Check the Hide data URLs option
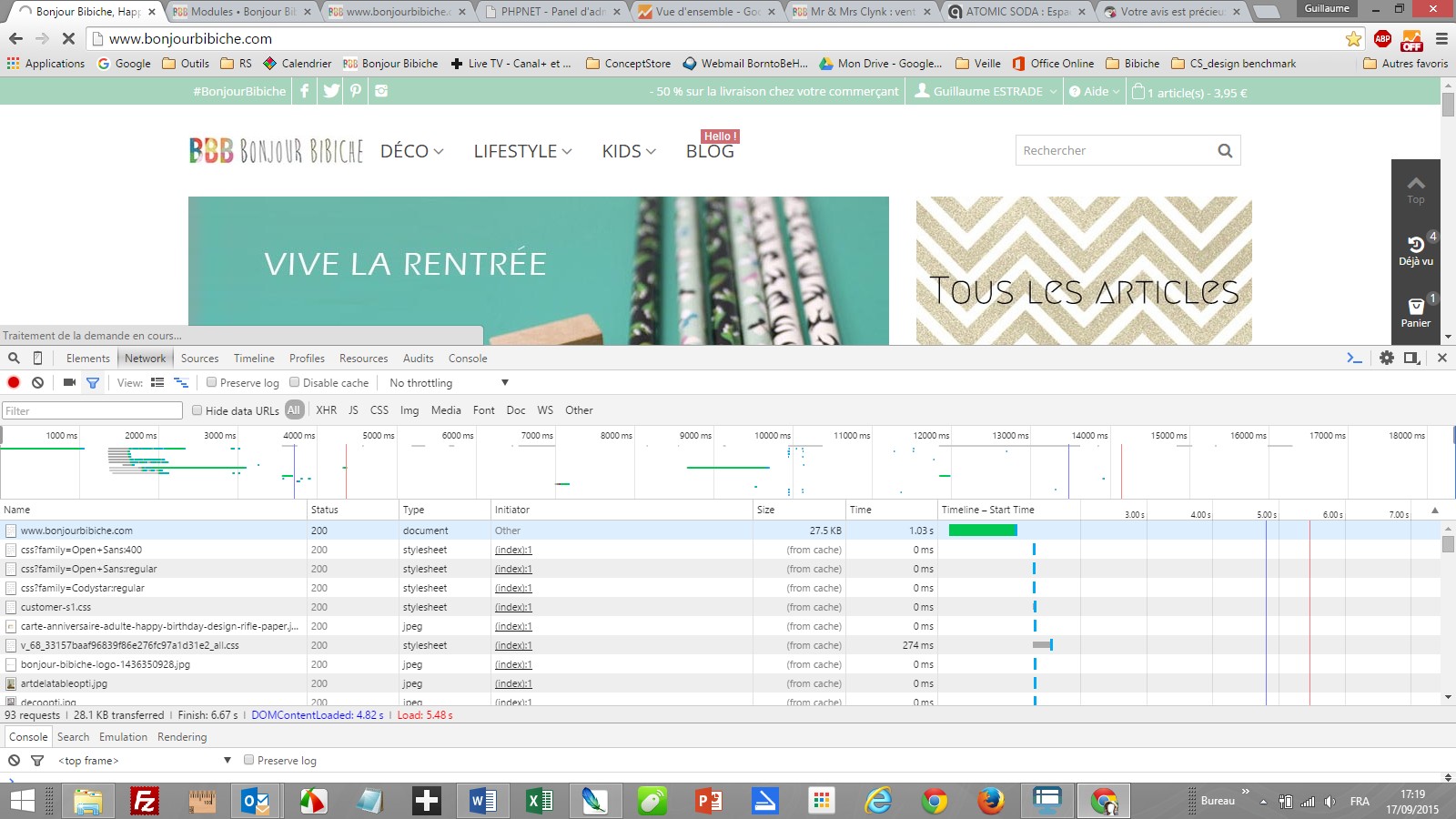1456x819 pixels. click(197, 410)
